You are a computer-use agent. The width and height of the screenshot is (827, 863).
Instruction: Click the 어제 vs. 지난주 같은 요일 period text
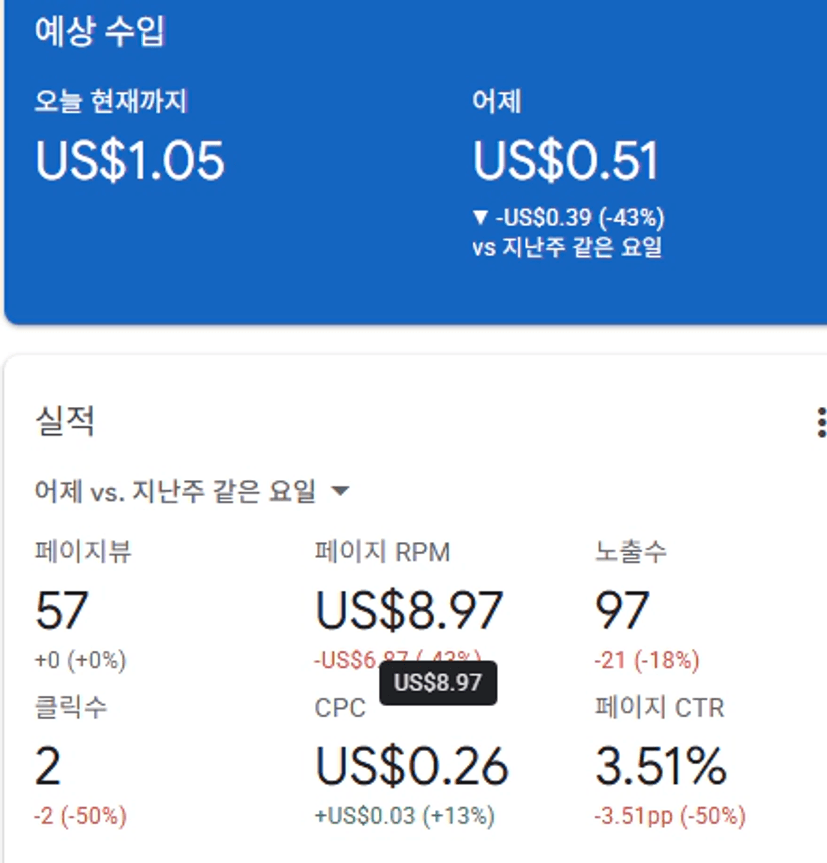click(176, 491)
